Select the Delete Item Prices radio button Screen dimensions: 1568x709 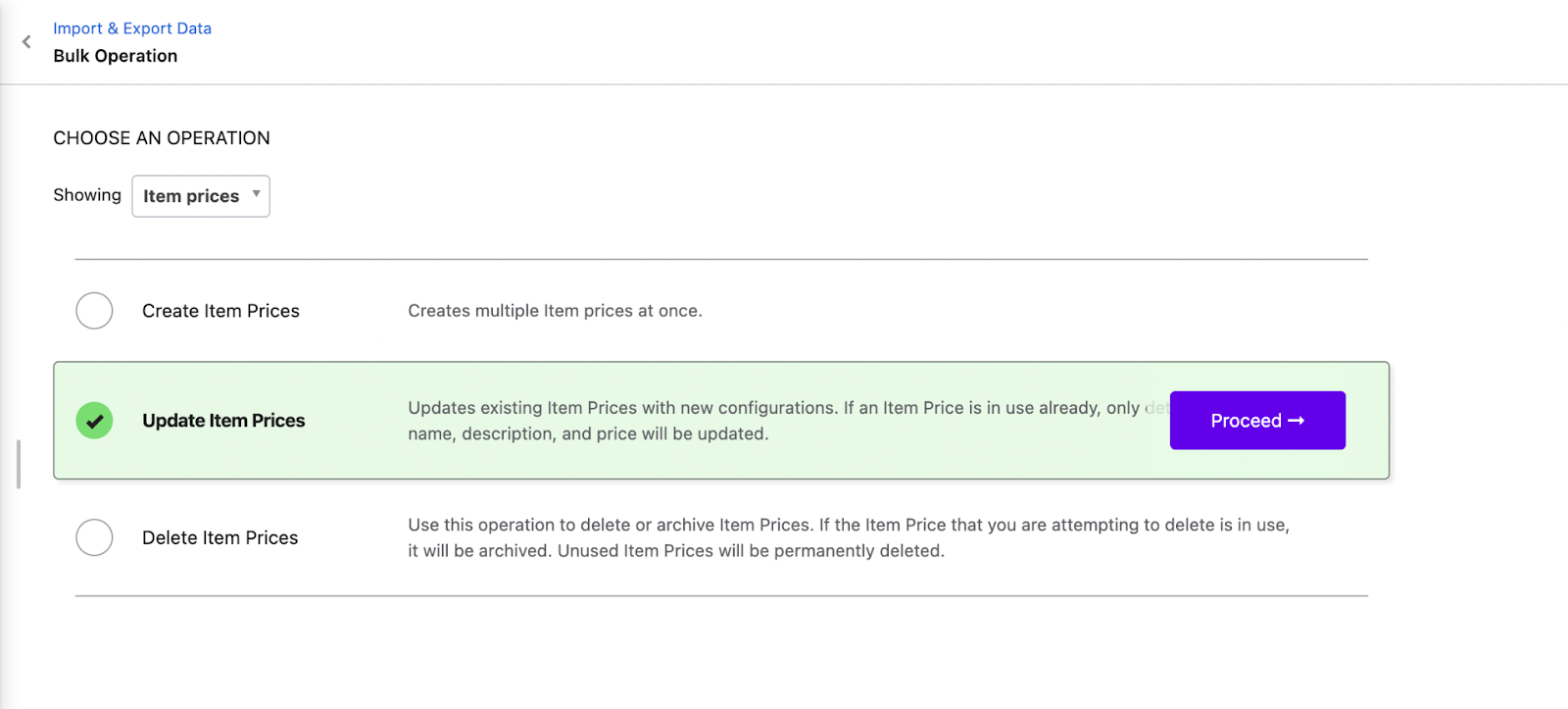(95, 537)
